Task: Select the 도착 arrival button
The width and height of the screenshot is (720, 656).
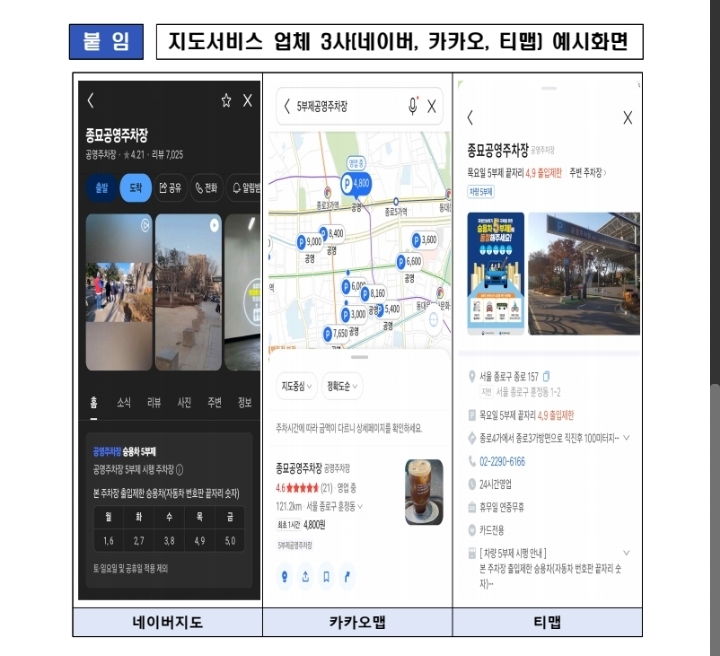Action: [x=135, y=188]
